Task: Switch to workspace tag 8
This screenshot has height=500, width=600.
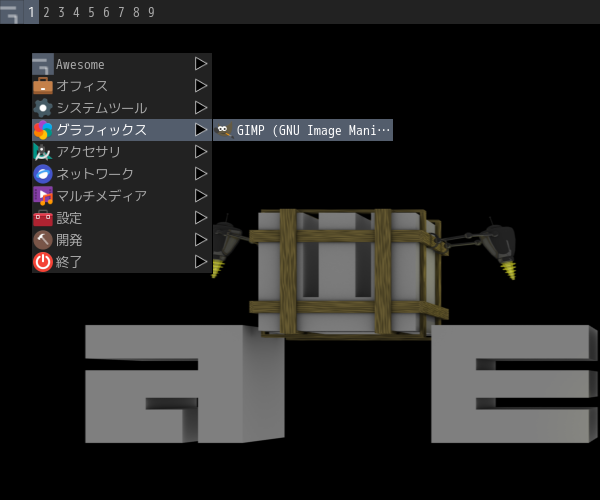Action: (x=136, y=12)
